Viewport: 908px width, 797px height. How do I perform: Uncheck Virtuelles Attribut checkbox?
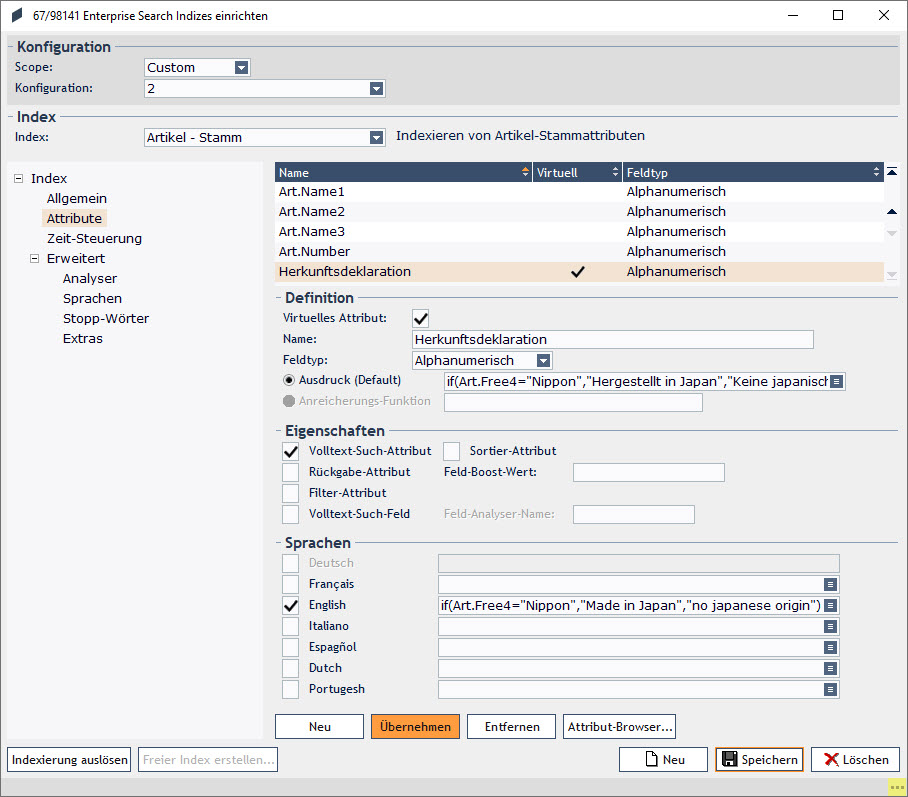pyautogui.click(x=420, y=318)
